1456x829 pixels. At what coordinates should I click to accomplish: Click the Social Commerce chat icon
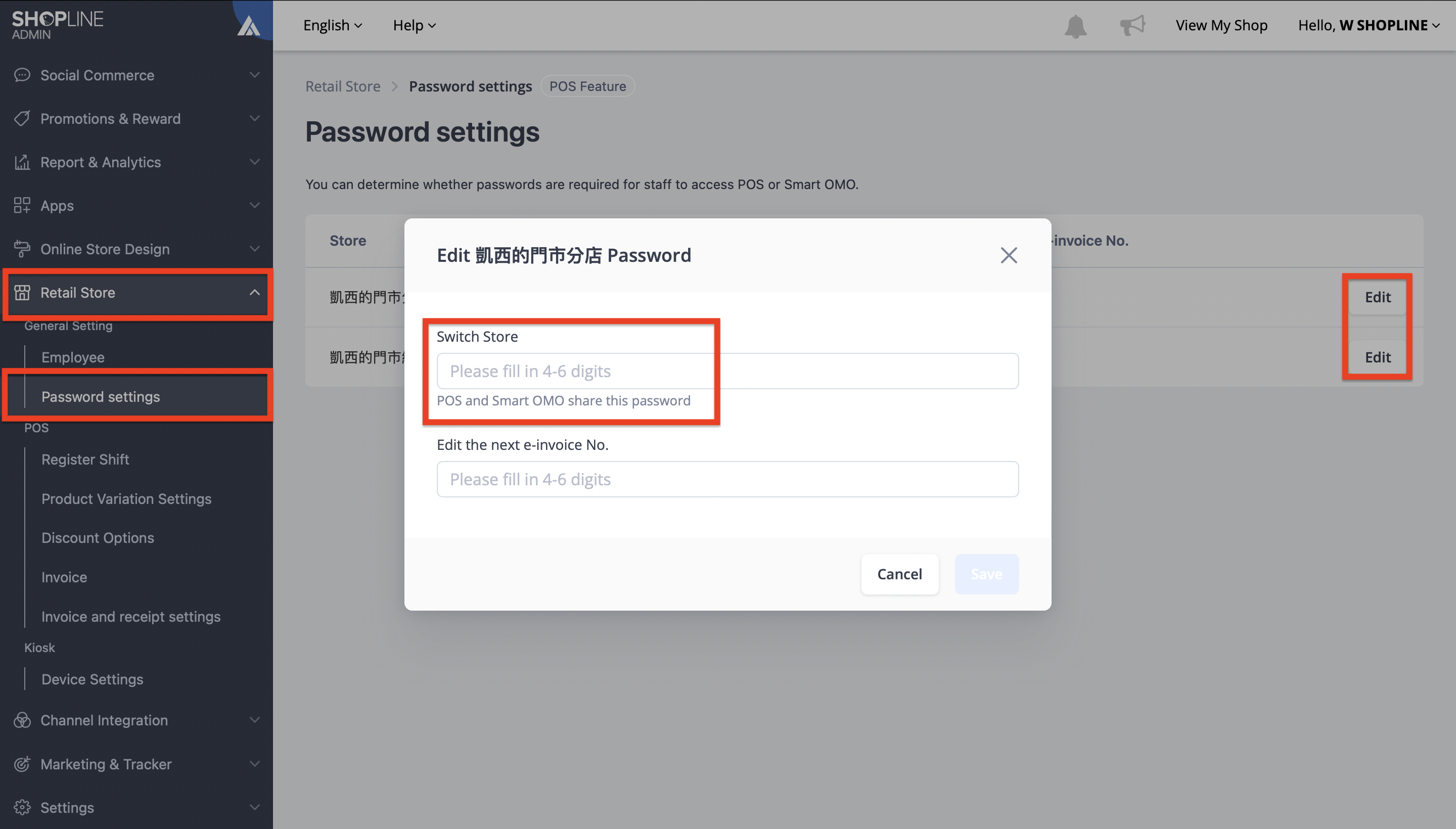22,75
